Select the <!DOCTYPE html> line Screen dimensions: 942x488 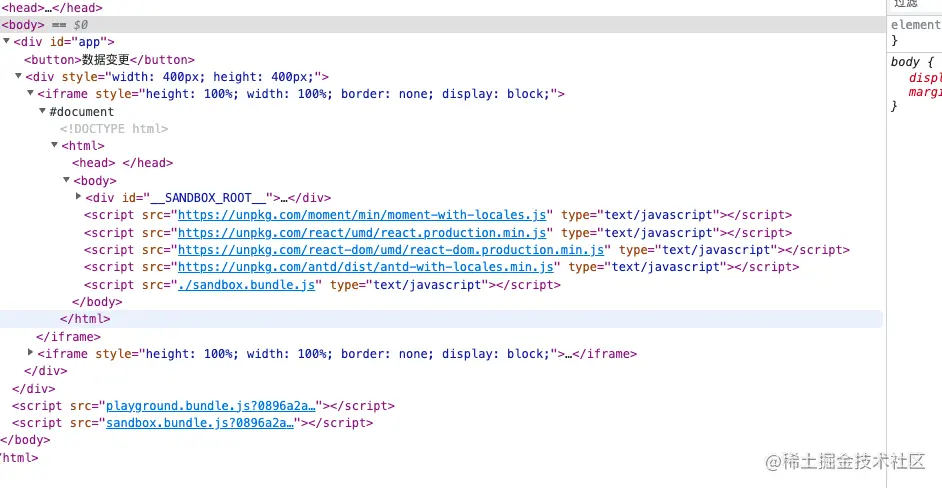click(114, 129)
